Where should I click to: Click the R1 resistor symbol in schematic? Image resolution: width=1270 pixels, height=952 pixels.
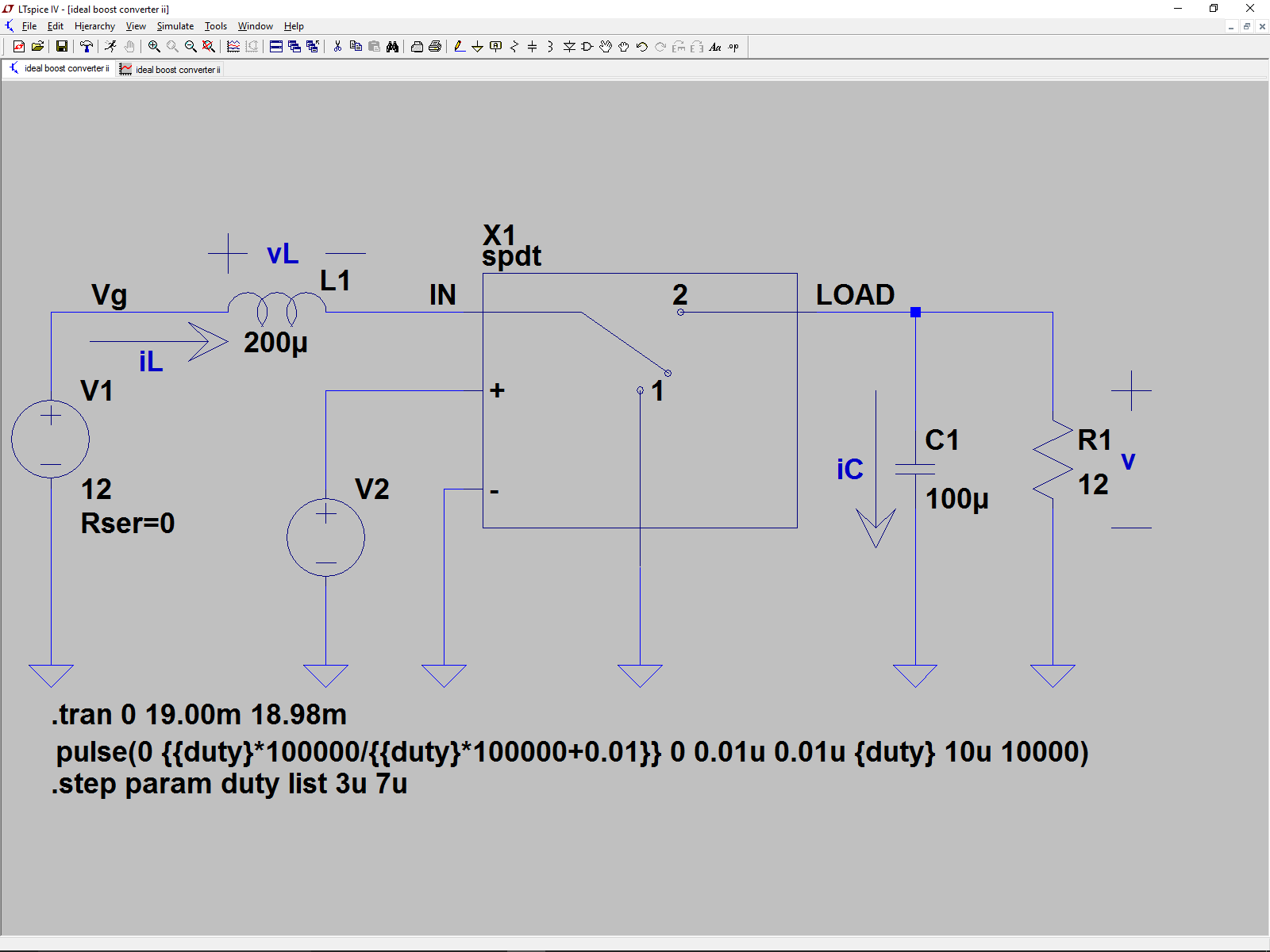coord(1053,460)
